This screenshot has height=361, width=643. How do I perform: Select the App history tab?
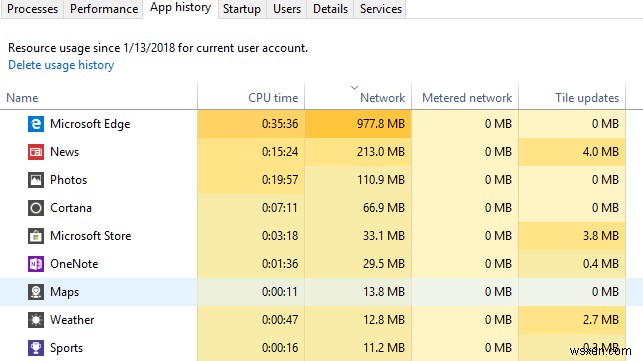180,8
